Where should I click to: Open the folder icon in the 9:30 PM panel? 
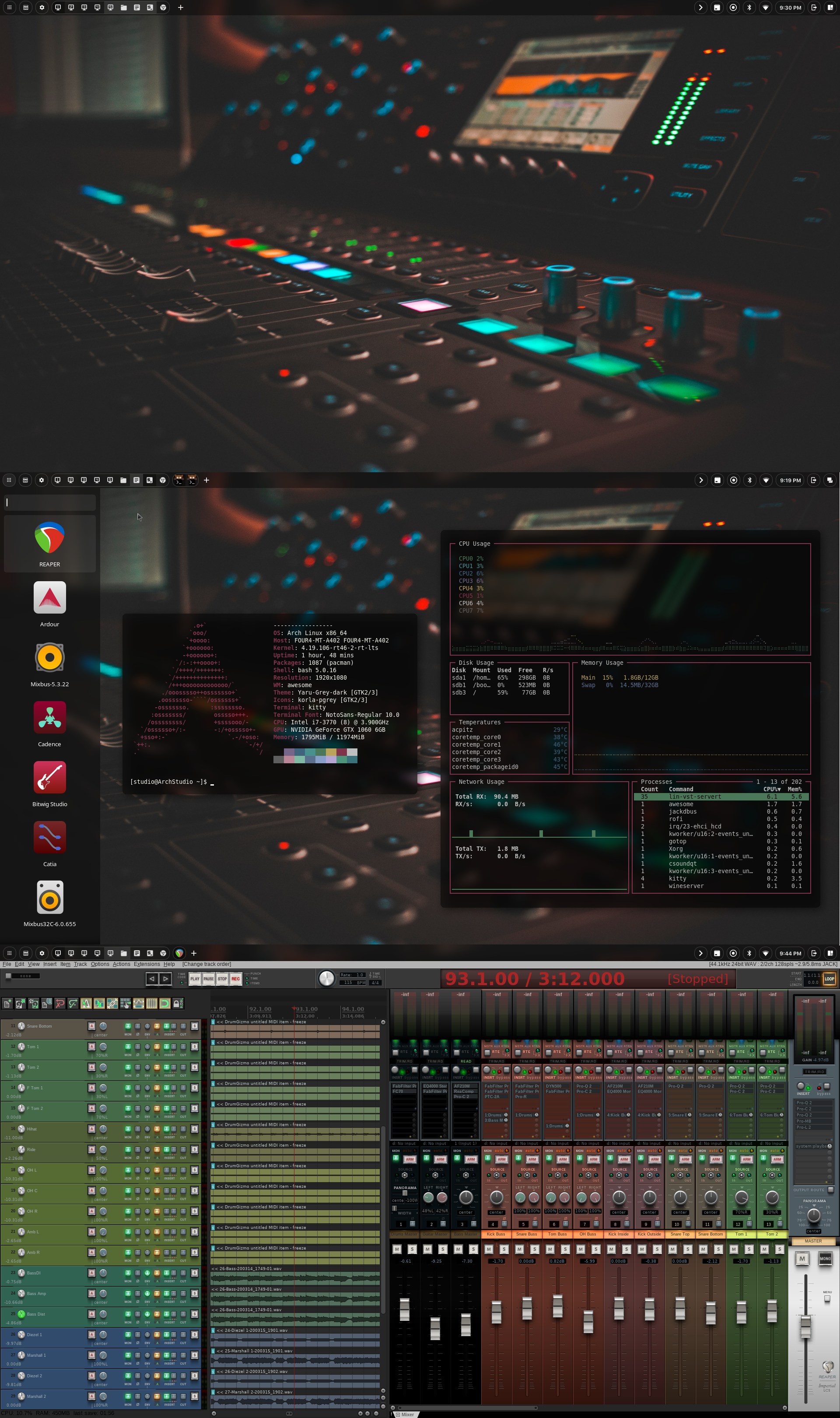[123, 7]
